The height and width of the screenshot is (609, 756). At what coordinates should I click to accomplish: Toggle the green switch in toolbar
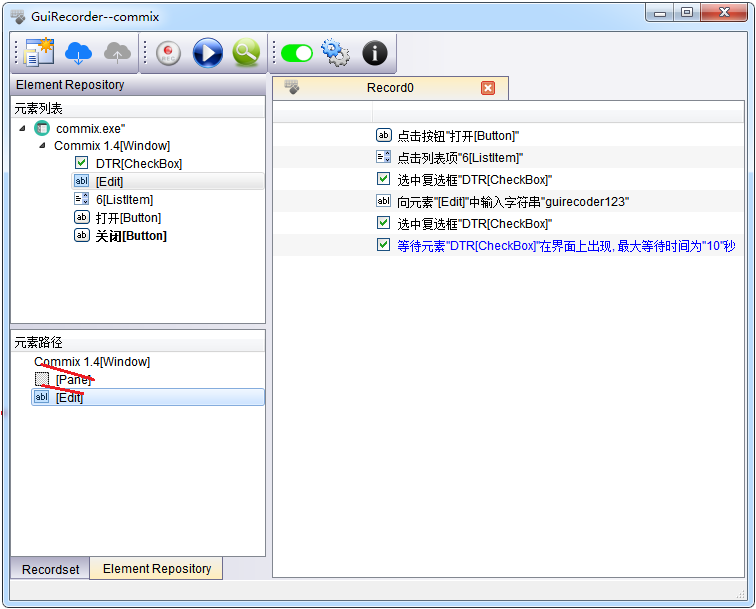tap(297, 53)
